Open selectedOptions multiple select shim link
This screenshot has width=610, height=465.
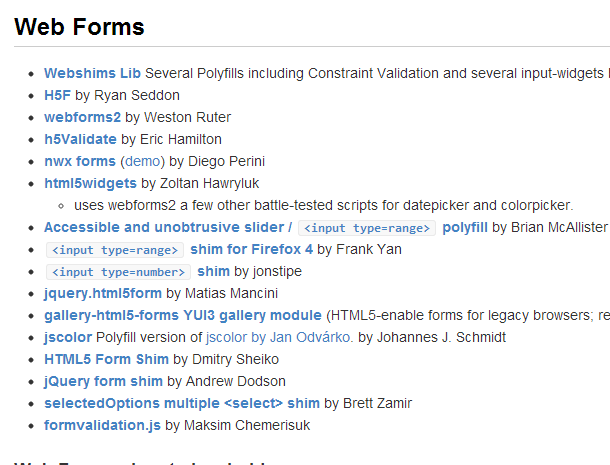(182, 403)
